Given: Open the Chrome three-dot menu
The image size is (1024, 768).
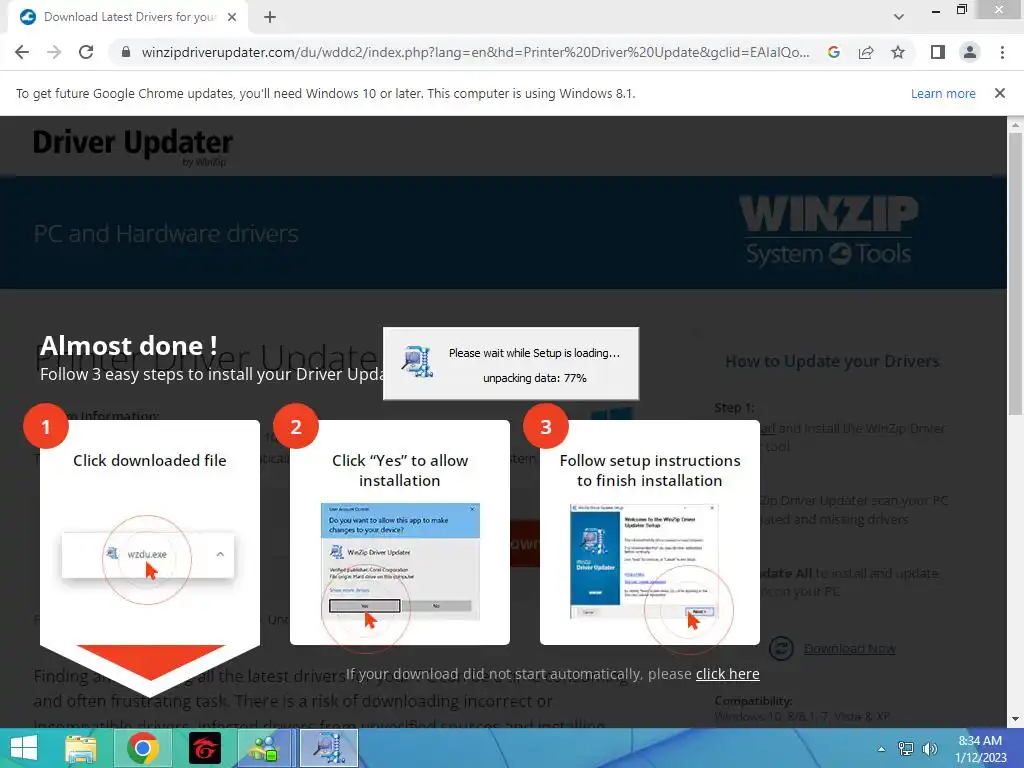Looking at the screenshot, I should (x=1002, y=52).
